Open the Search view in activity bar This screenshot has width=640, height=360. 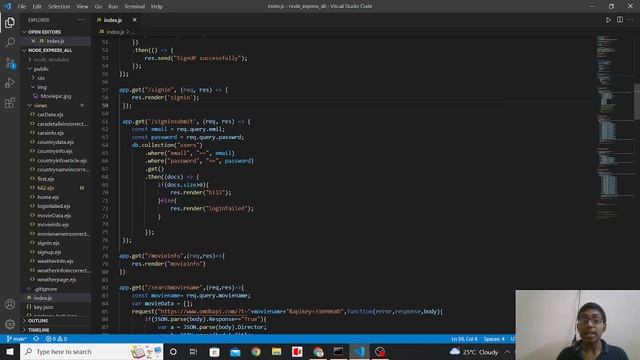point(10,42)
